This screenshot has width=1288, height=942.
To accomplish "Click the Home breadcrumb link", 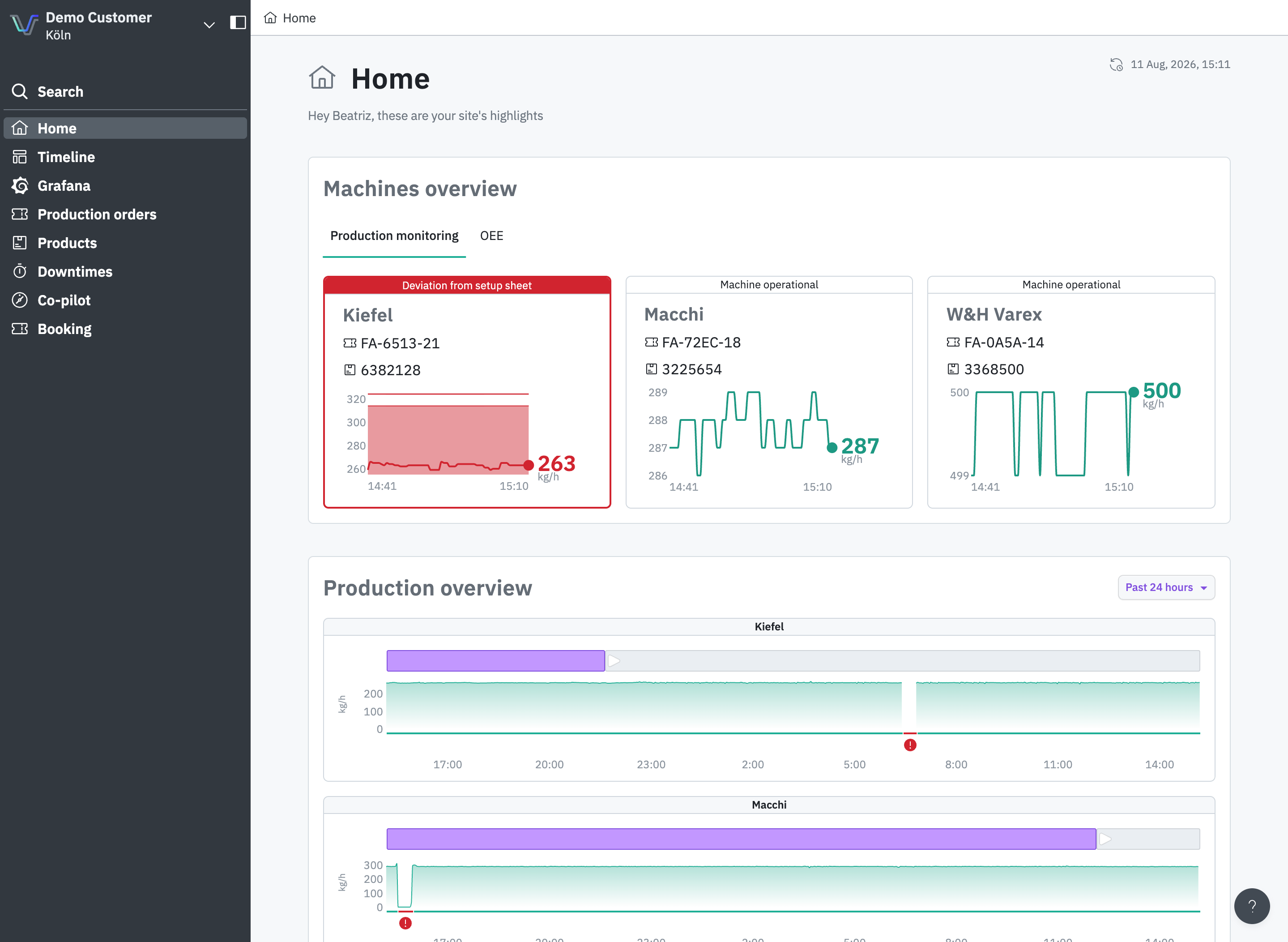I will tap(299, 17).
